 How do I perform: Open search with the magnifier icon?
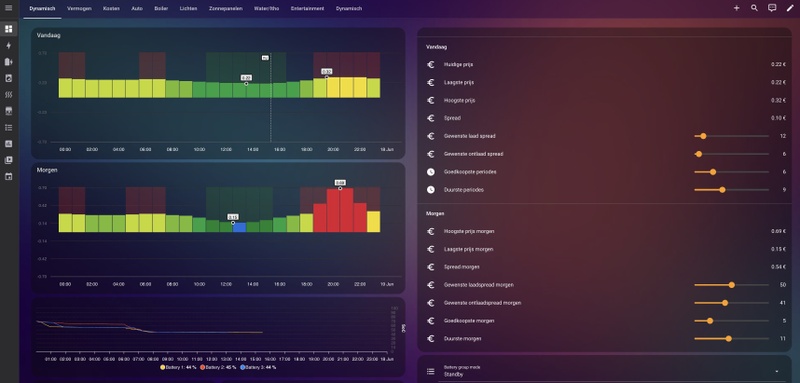click(x=754, y=8)
